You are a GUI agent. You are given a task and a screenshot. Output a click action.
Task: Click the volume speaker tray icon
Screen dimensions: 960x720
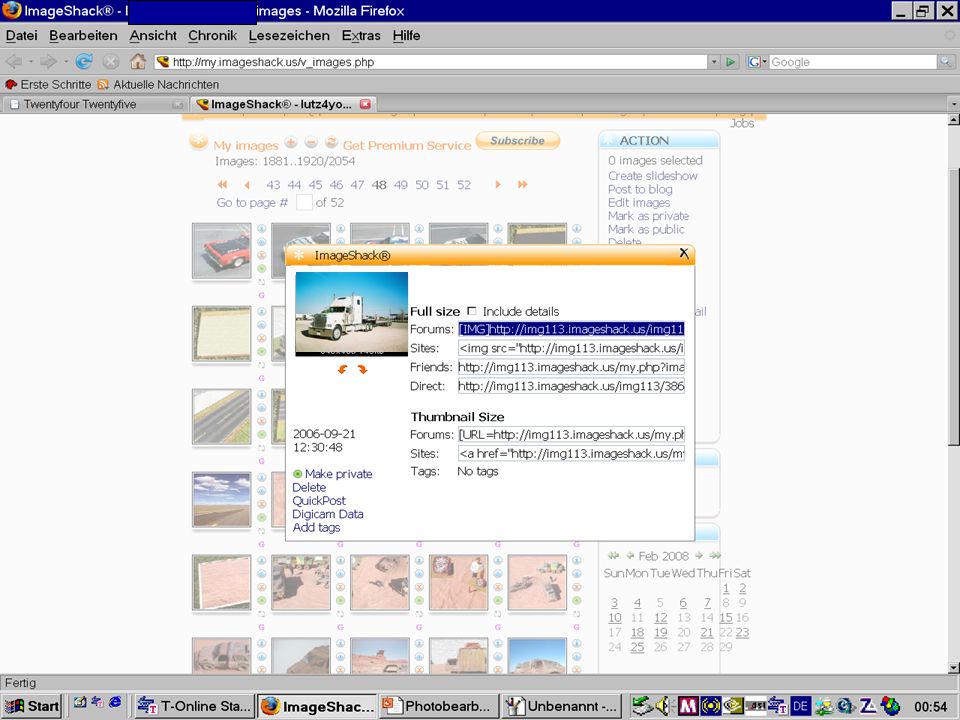[x=662, y=706]
